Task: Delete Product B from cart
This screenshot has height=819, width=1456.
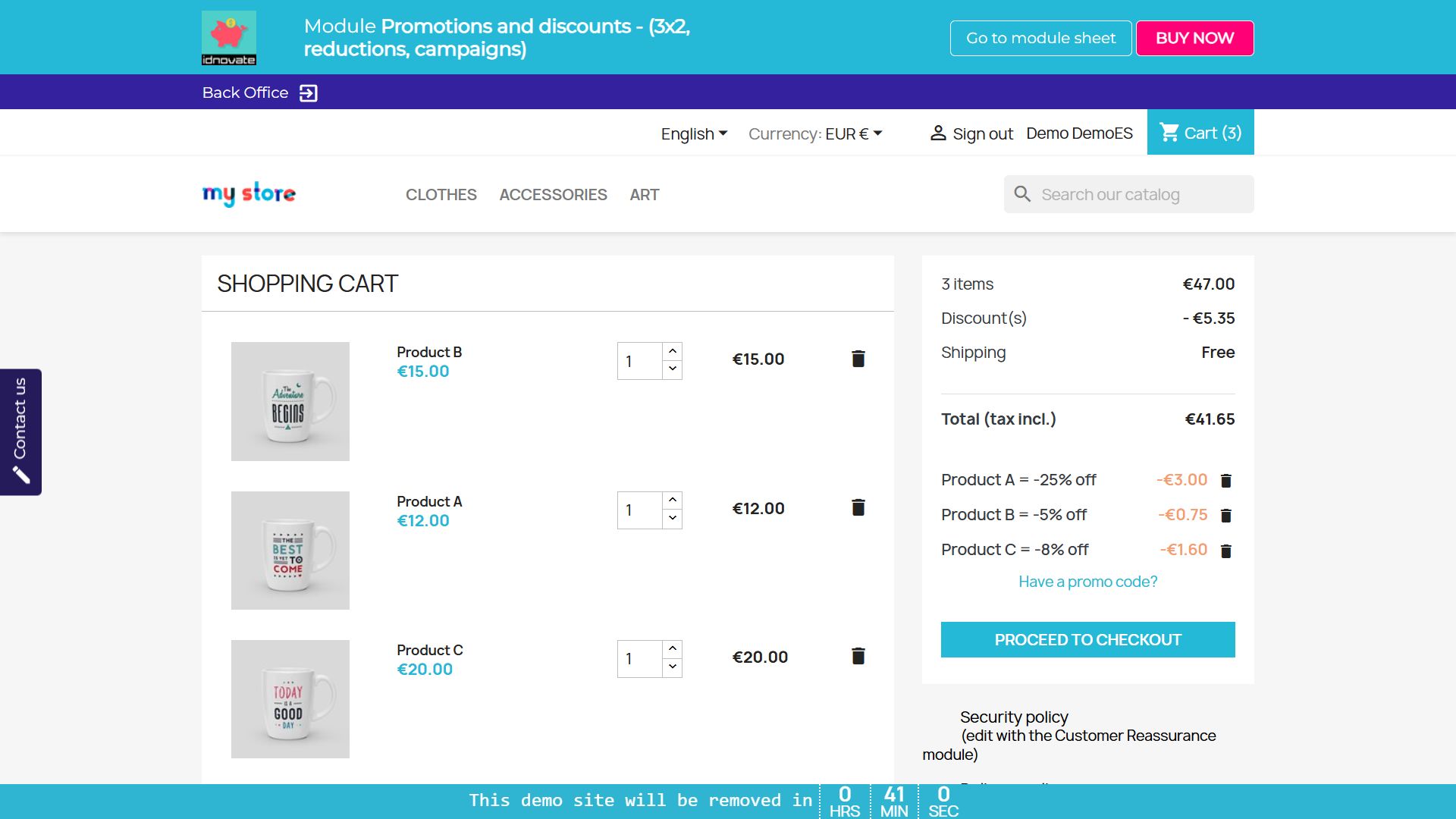Action: (x=858, y=359)
